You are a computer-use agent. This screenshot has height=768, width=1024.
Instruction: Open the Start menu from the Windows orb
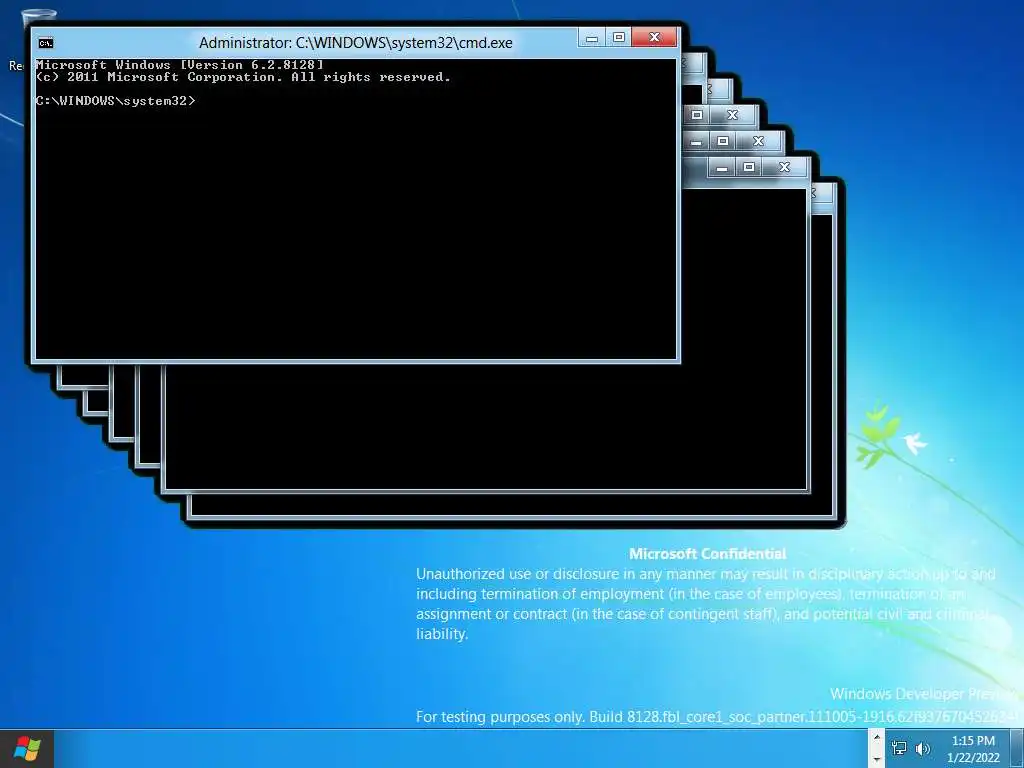click(27, 748)
